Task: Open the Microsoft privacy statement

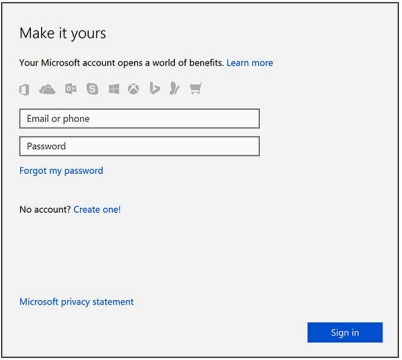Action: (x=76, y=302)
